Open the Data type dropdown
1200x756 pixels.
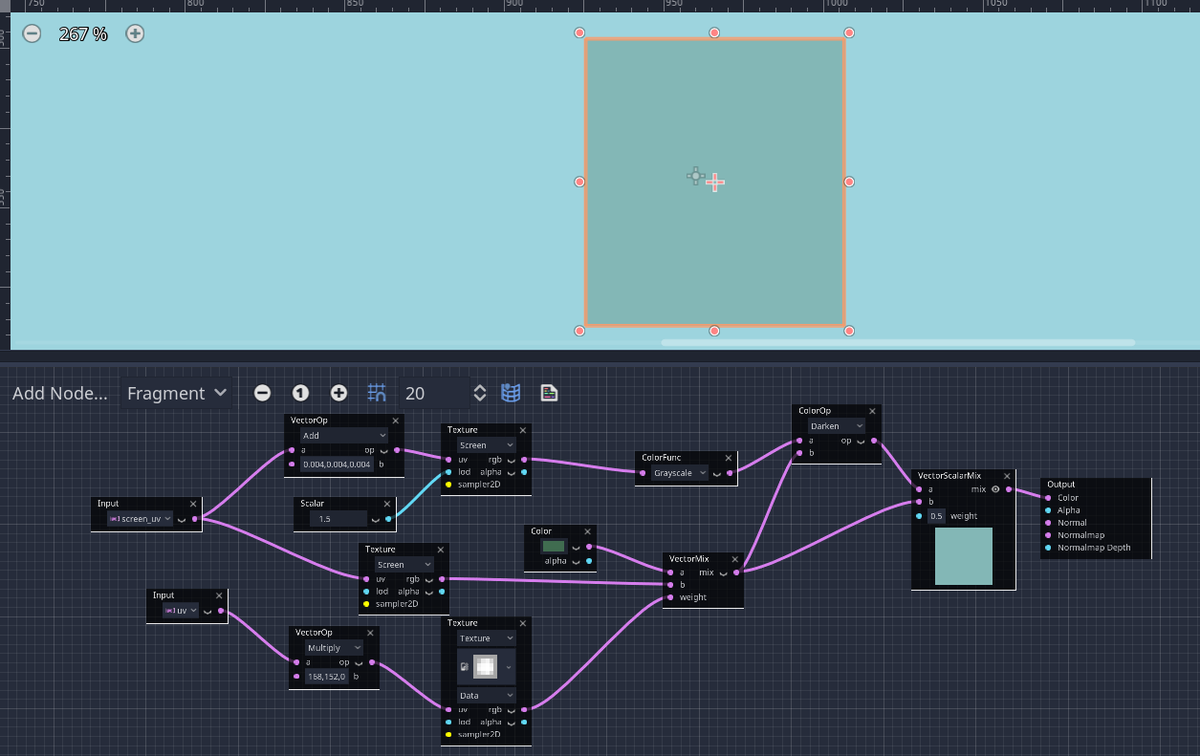point(486,694)
